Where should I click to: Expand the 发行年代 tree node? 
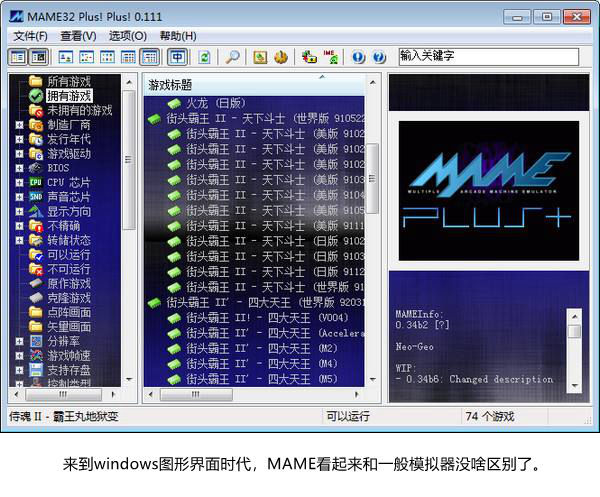click(19, 139)
